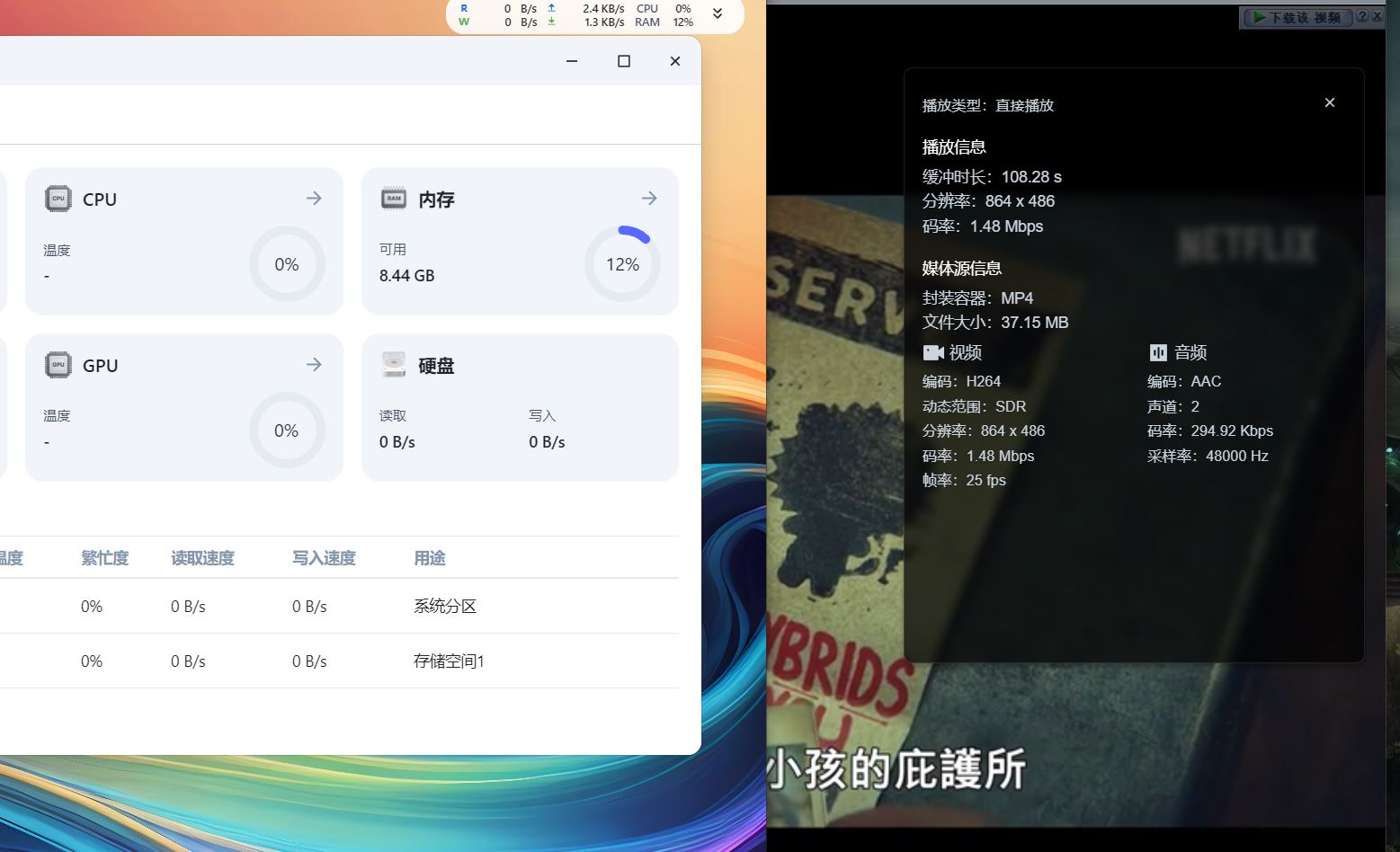Click the CPU chip icon on the CPU card
The height and width of the screenshot is (852, 1400).
(x=58, y=199)
